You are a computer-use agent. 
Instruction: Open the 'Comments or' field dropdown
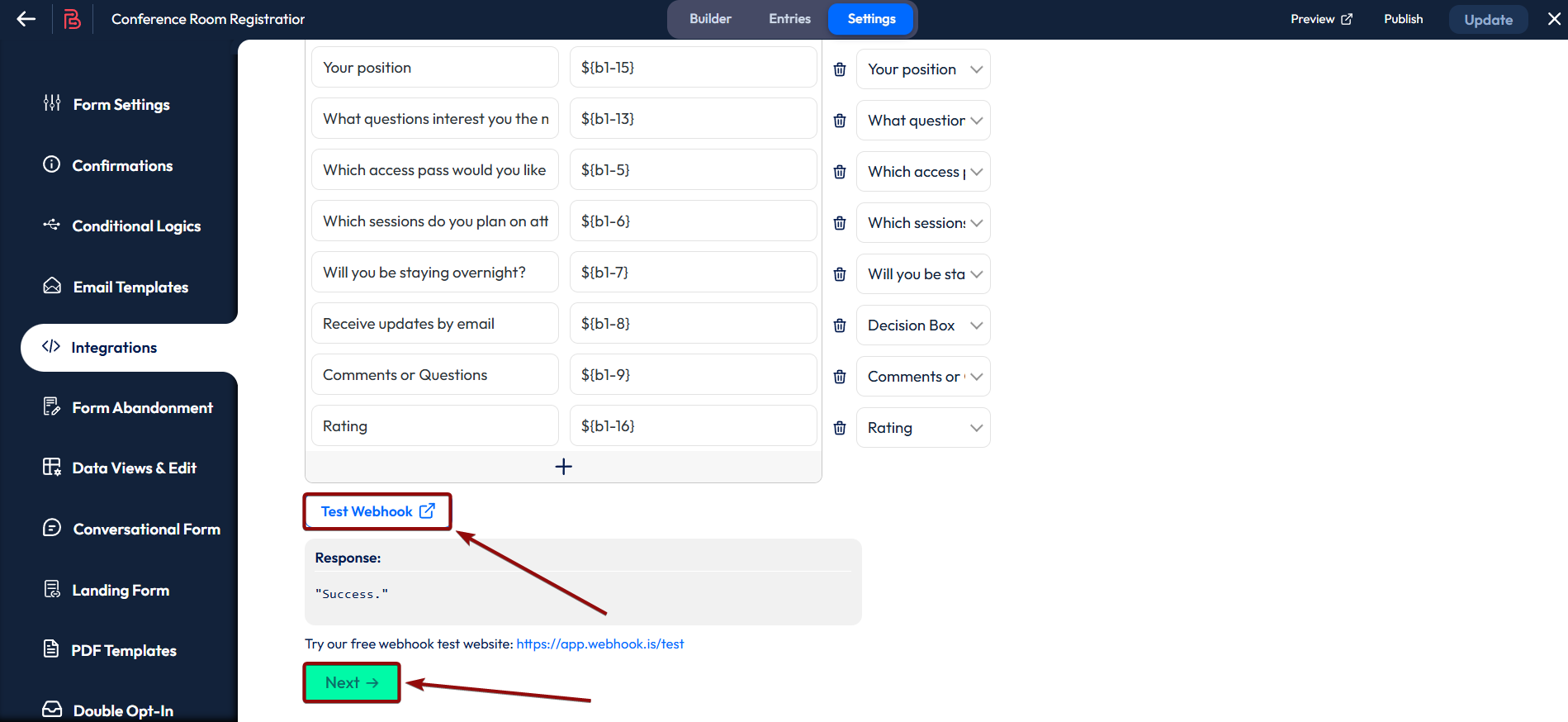923,377
